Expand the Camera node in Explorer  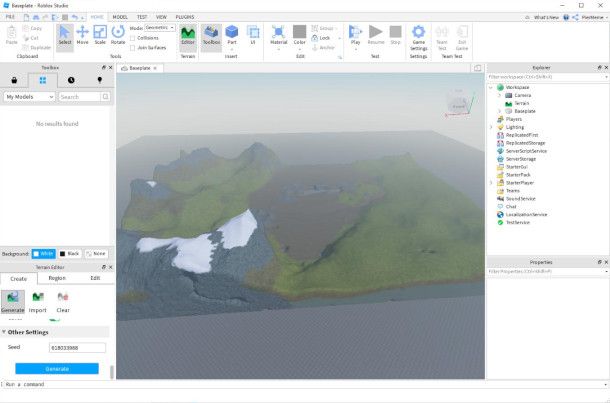[499, 95]
